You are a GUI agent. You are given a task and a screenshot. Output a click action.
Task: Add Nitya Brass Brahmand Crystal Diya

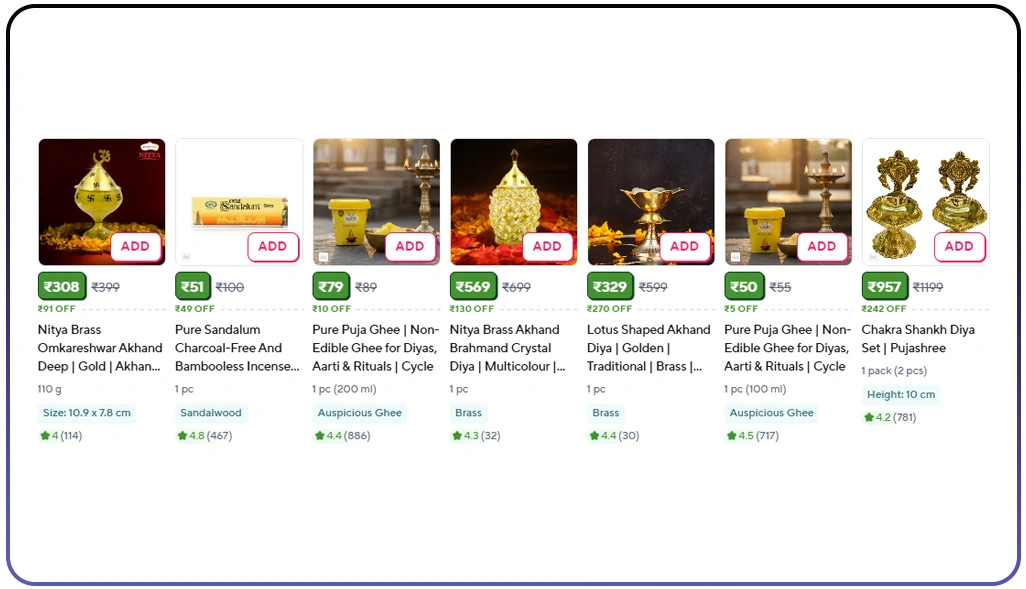click(x=547, y=246)
